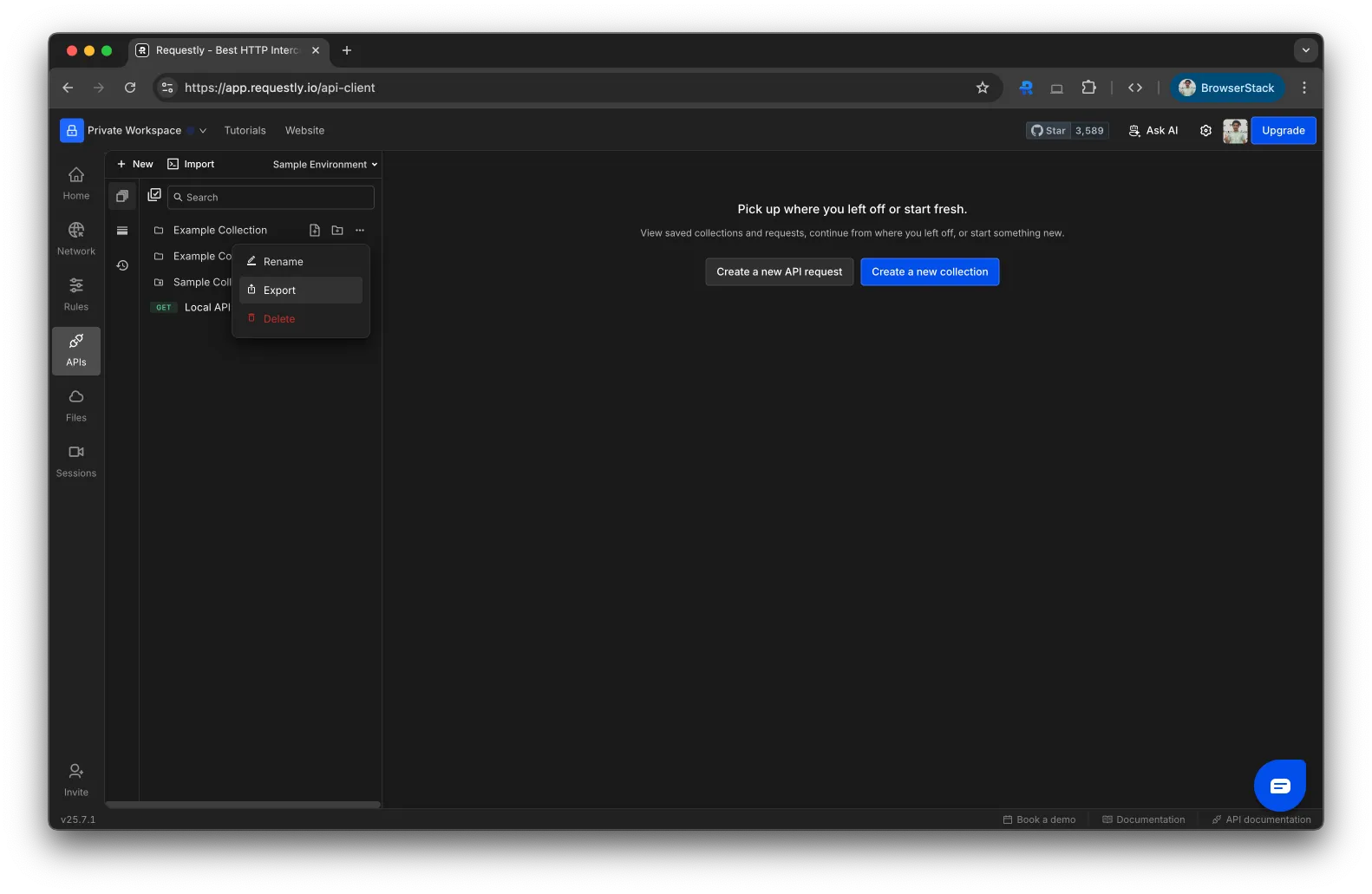Click the GitHub Star button
This screenshot has width=1372, height=894.
click(1049, 130)
